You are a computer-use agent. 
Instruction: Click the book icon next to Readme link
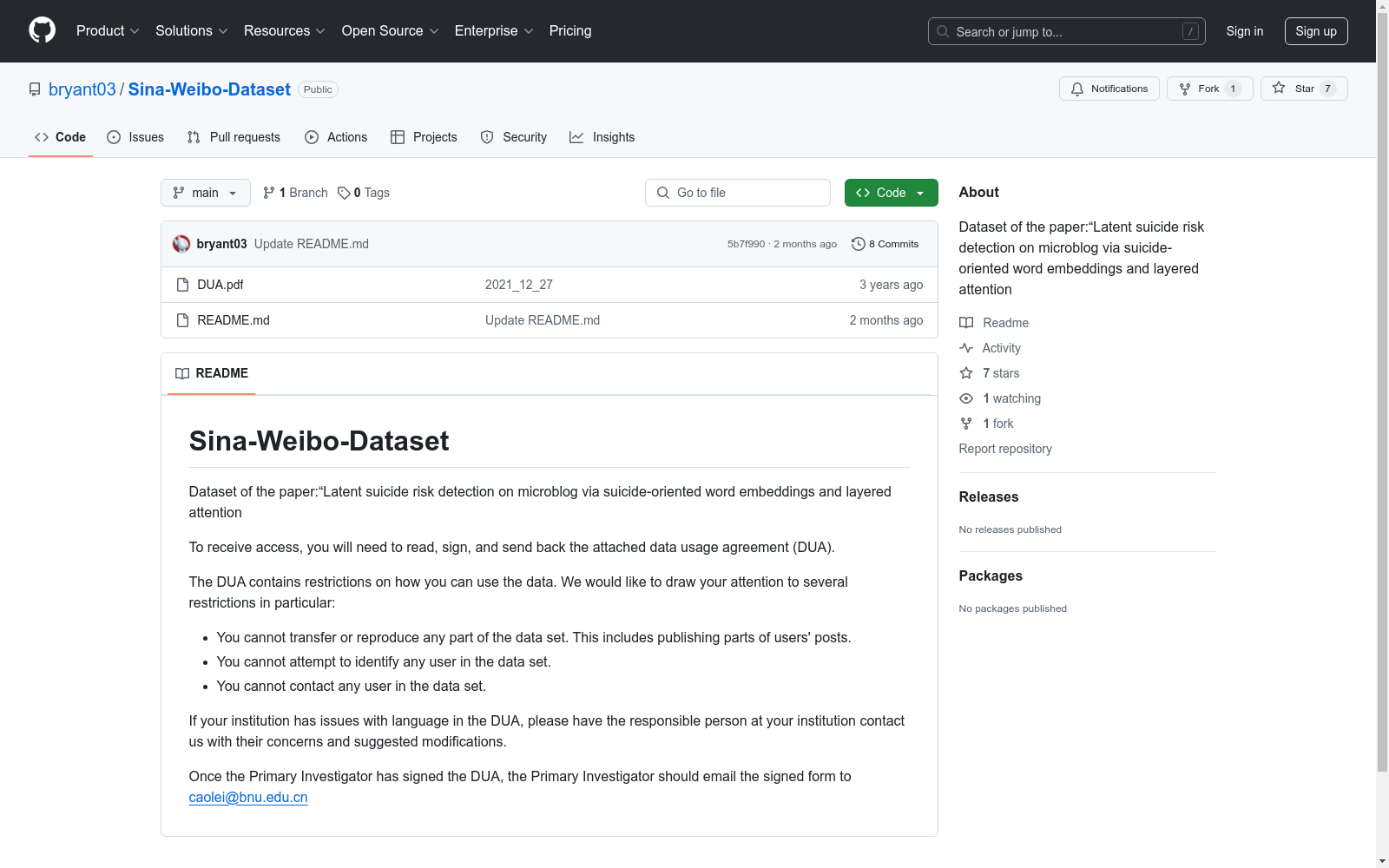[x=966, y=323]
